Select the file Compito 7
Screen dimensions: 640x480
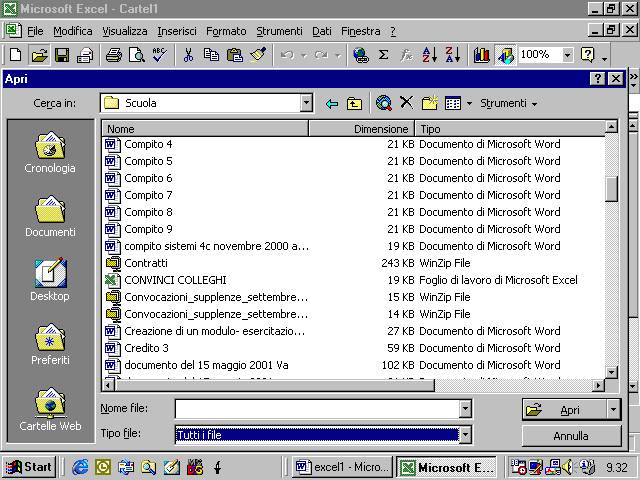148,195
